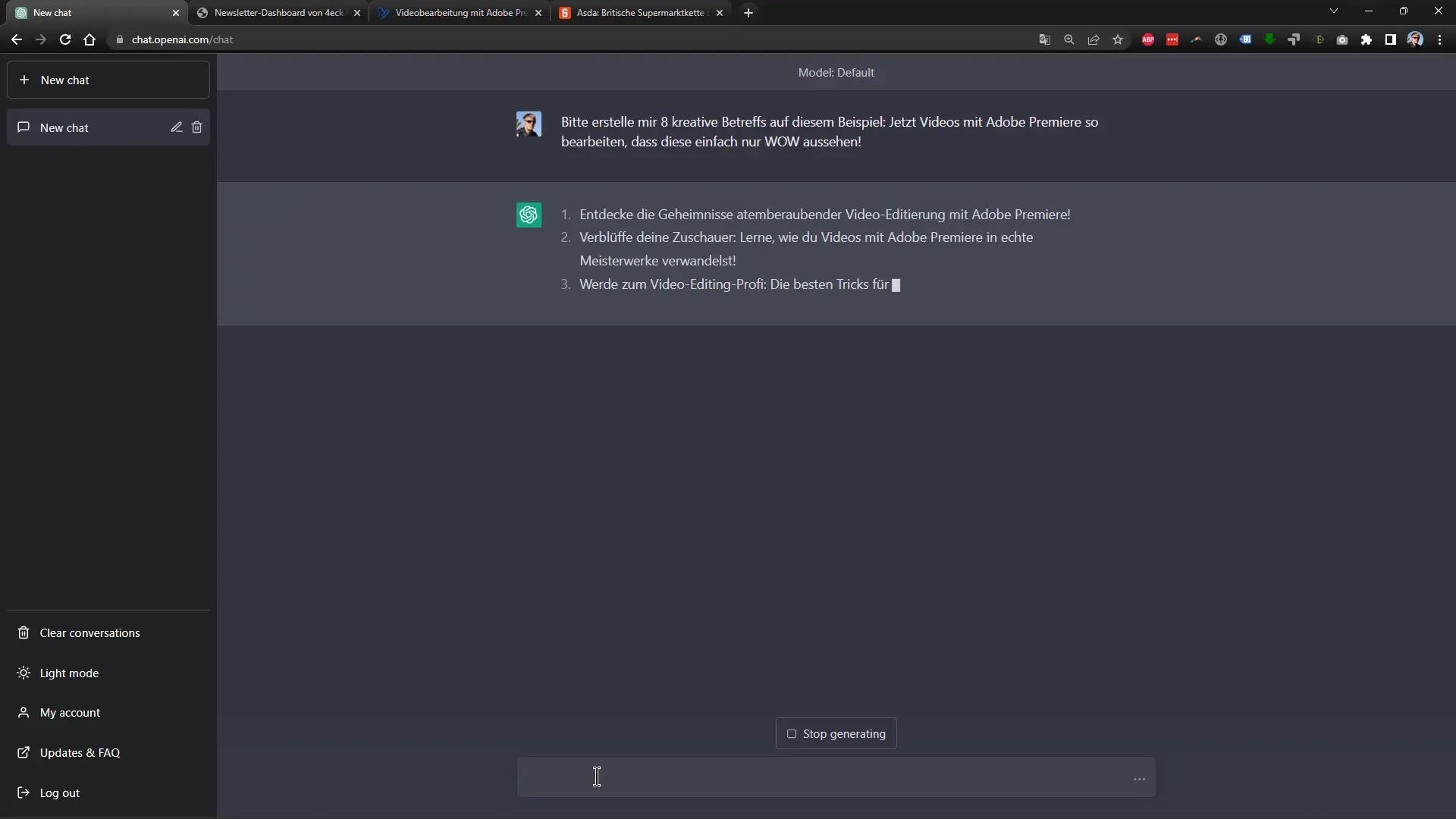Click the Clear conversations button
Screen dimensions: 1456x819
tap(90, 632)
